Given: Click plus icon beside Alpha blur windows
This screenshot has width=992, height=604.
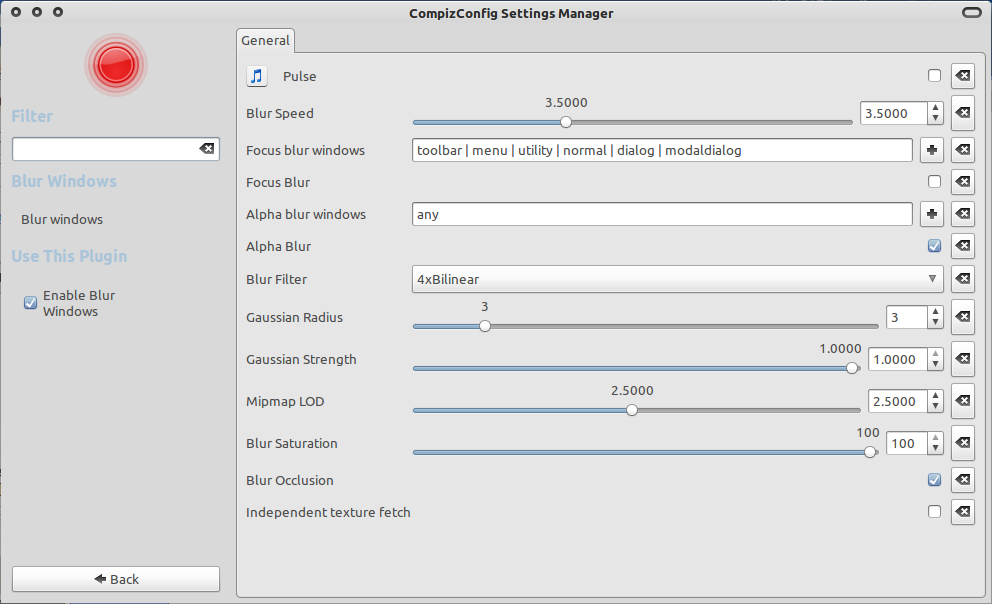Looking at the screenshot, I should 931,214.
